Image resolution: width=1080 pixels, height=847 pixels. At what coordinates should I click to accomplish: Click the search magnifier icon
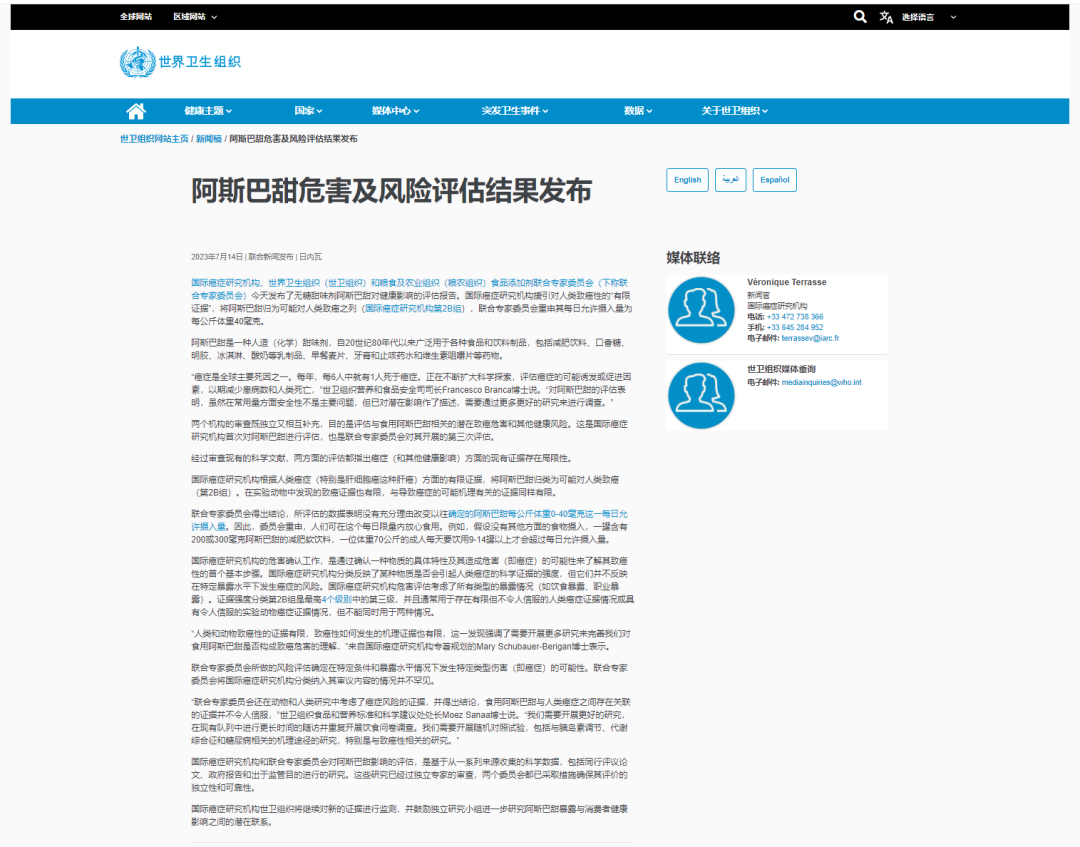[x=860, y=17]
